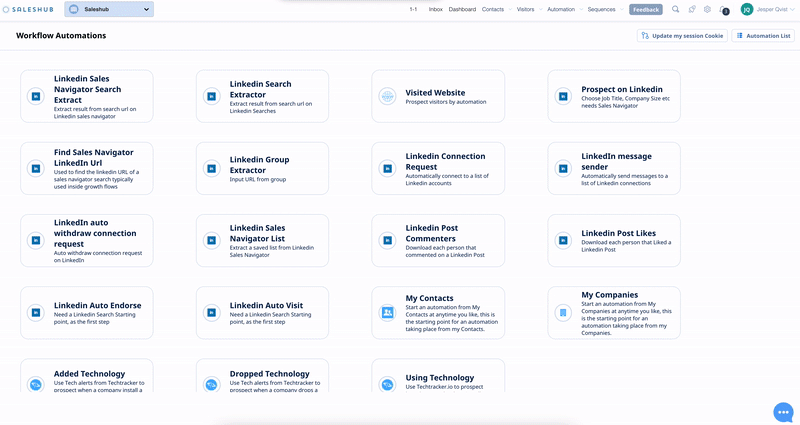The height and width of the screenshot is (425, 800).
Task: Open the search magnifier icon
Action: click(676, 9)
